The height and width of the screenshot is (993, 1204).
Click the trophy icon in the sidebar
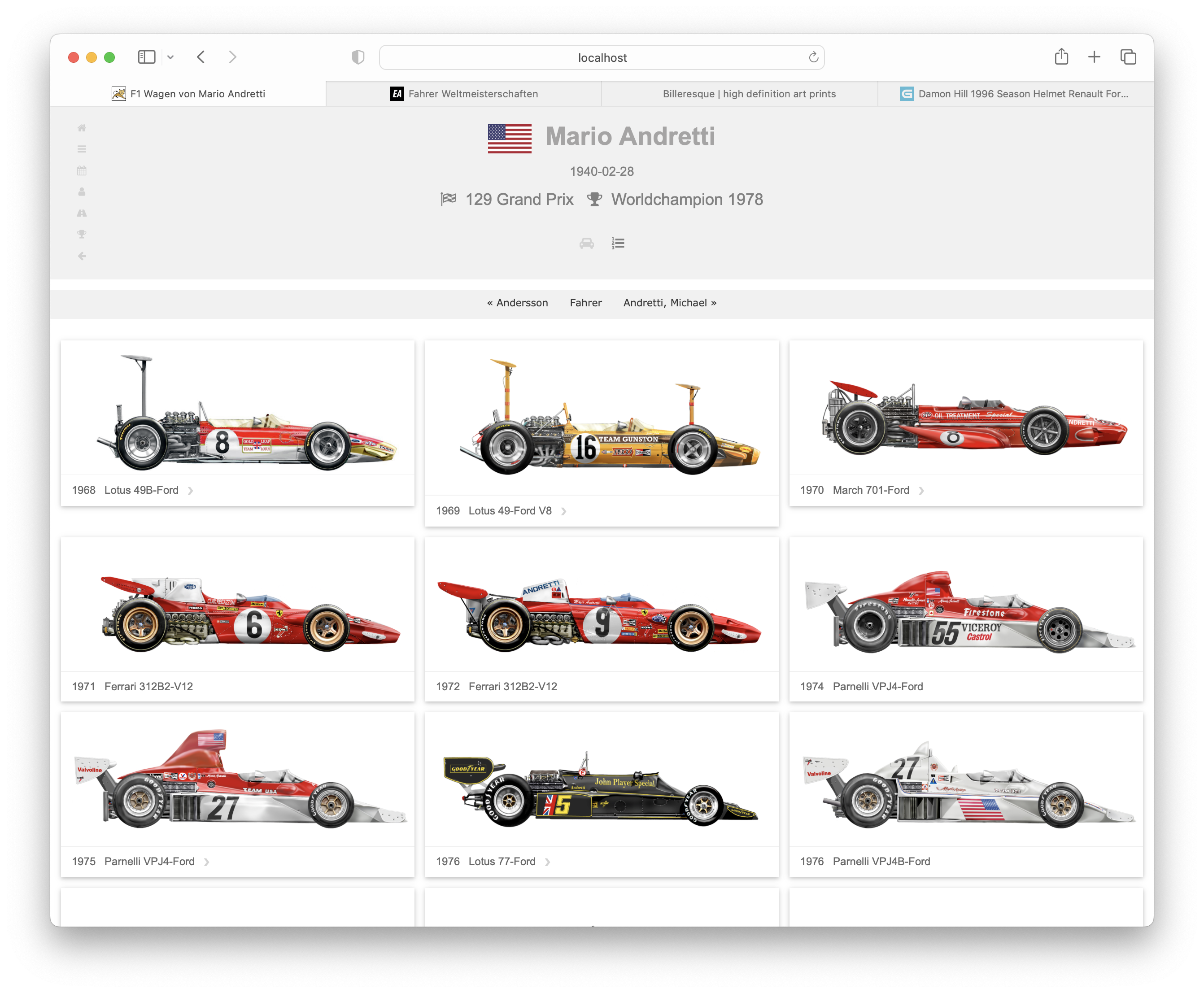(x=82, y=234)
